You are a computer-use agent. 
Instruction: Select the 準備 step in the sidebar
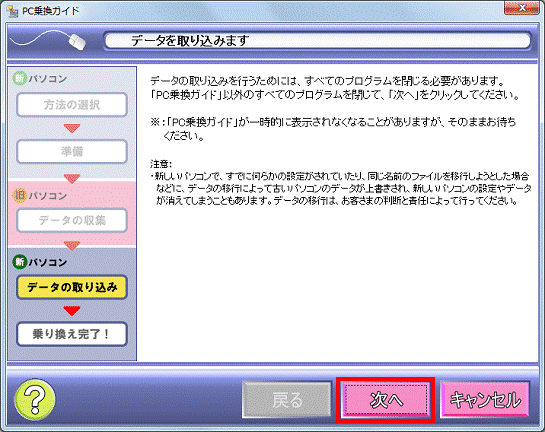coord(72,151)
